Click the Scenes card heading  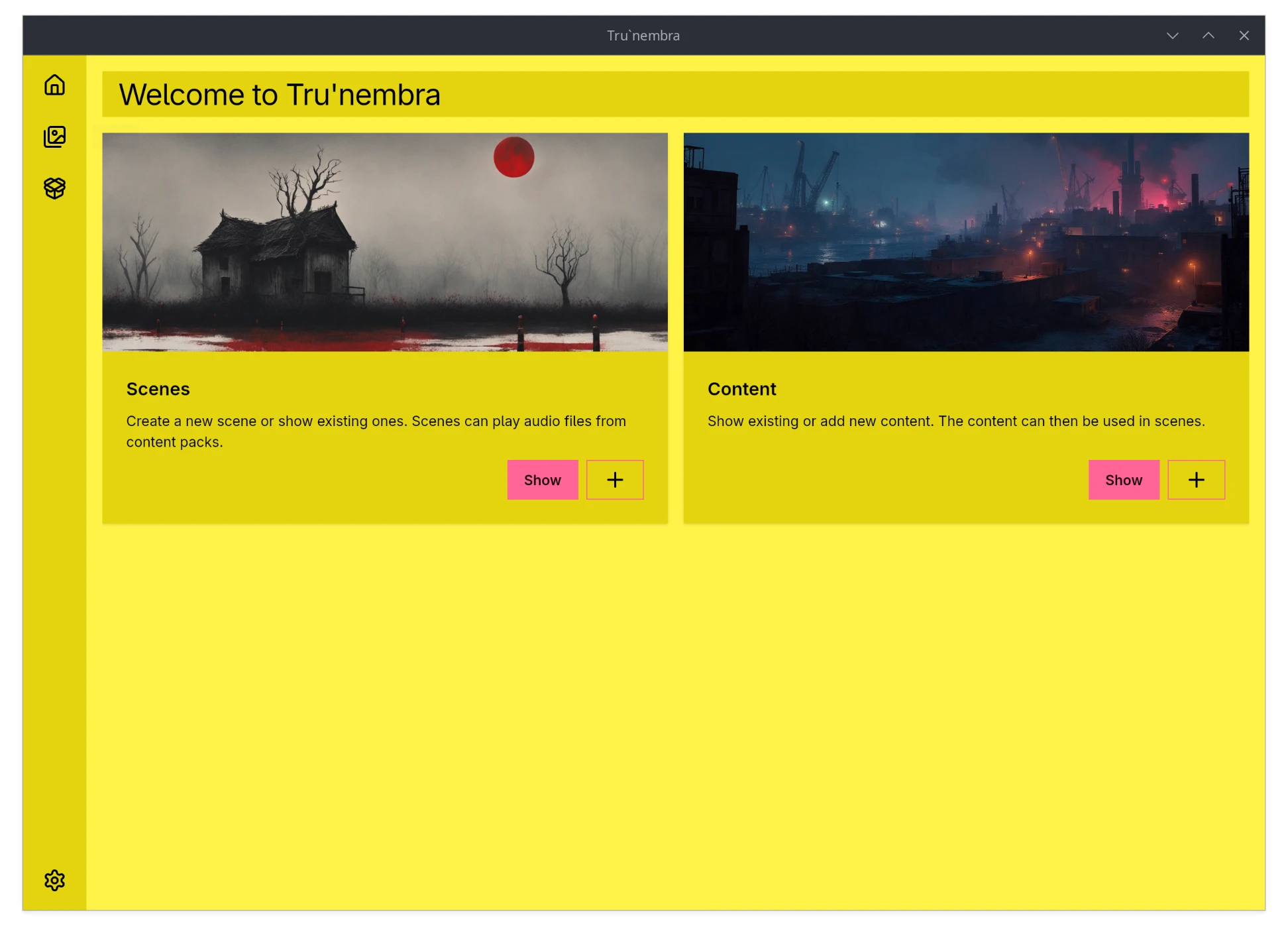click(158, 389)
